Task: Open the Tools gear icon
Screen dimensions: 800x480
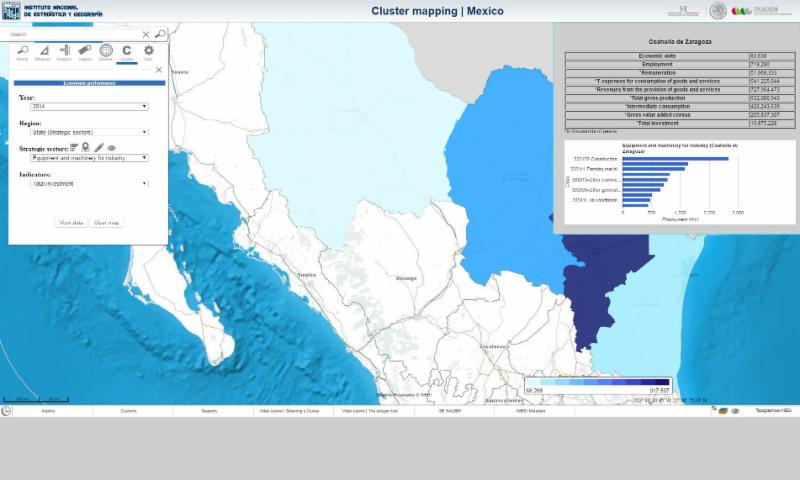Action: point(148,52)
